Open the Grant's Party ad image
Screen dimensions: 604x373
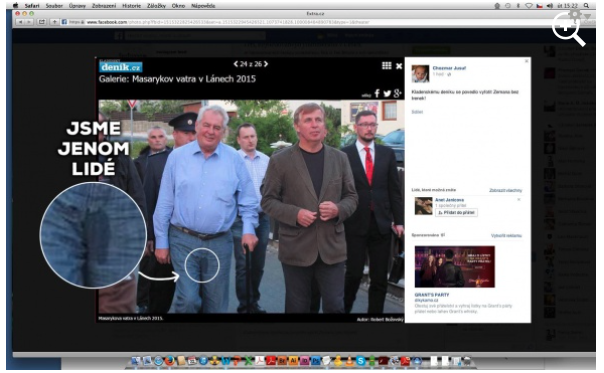[455, 267]
